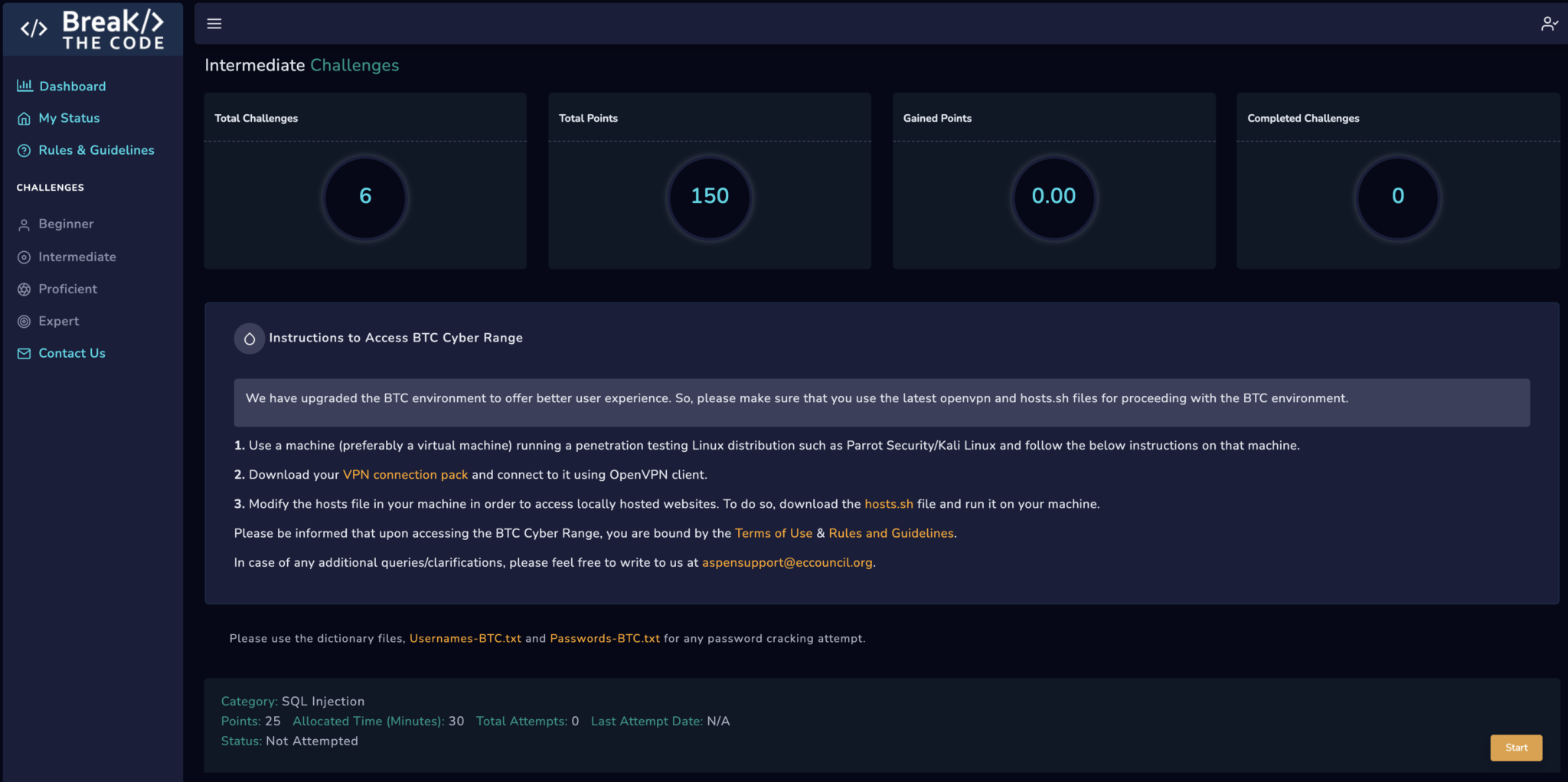Open Intermediate challenges in sidebar
Viewport: 1568px width, 782px height.
click(x=77, y=257)
